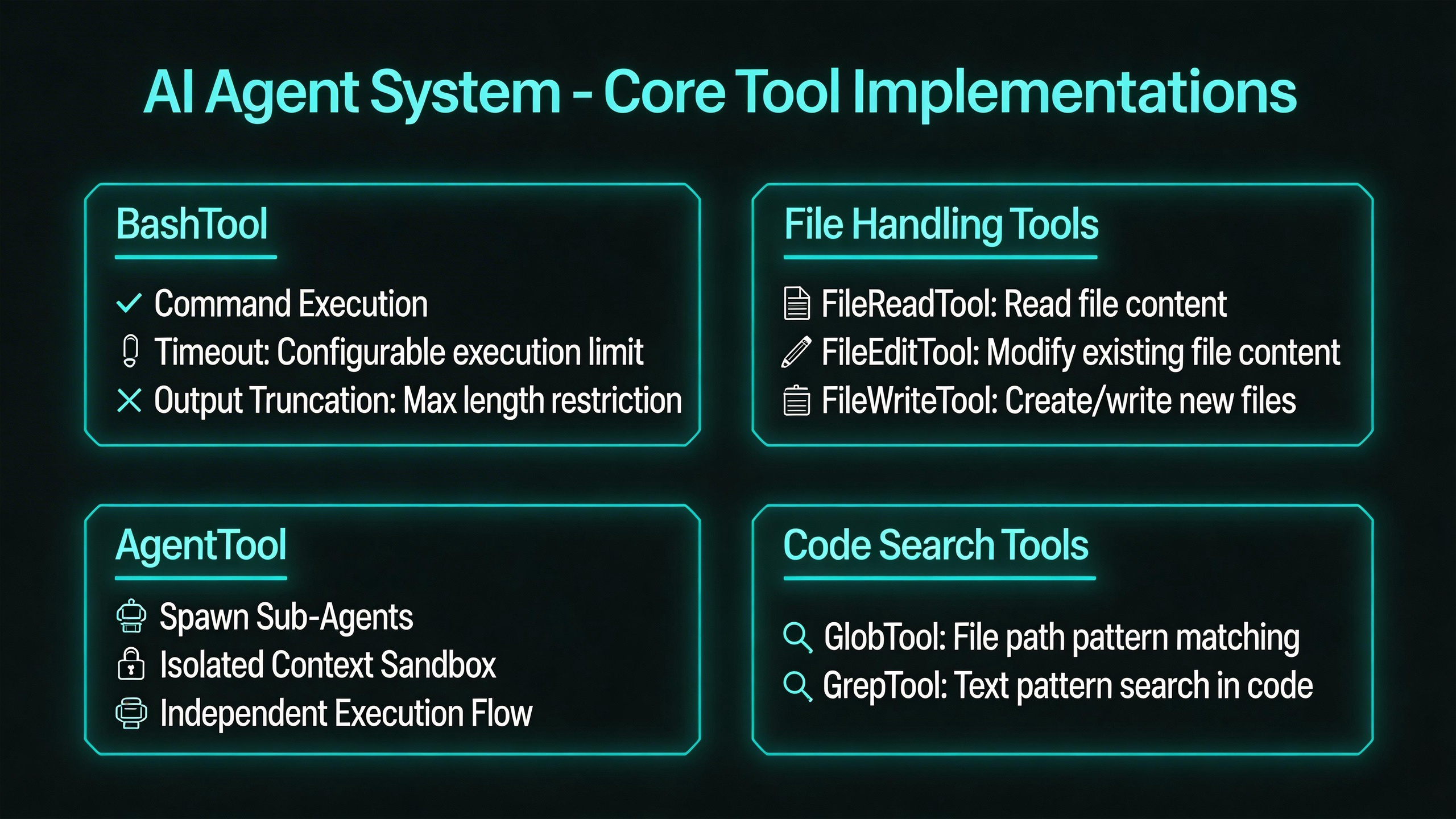This screenshot has width=1456, height=819.
Task: Open the Code Search Tools heading
Action: (936, 545)
